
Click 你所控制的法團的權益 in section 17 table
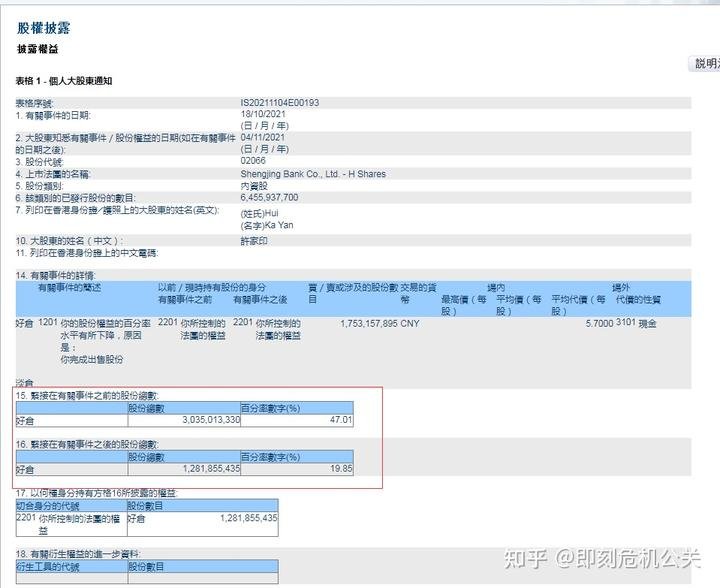(79, 524)
